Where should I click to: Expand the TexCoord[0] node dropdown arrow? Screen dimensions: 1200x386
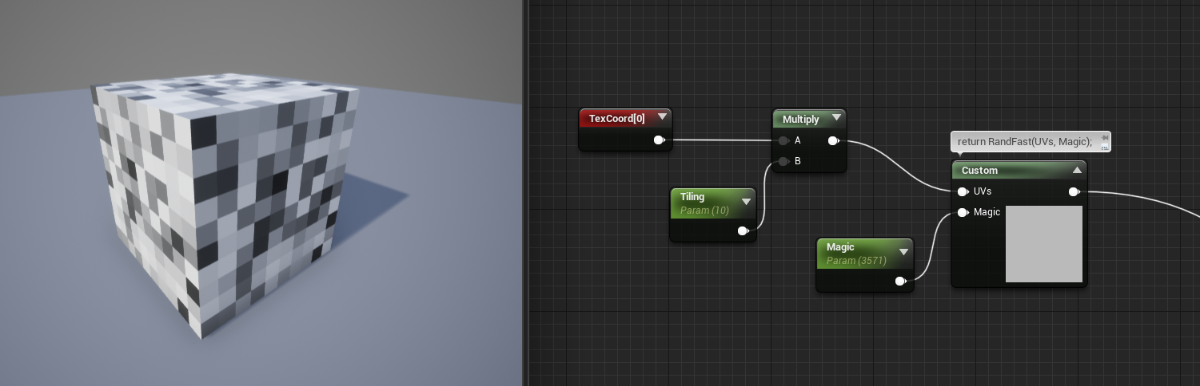662,117
